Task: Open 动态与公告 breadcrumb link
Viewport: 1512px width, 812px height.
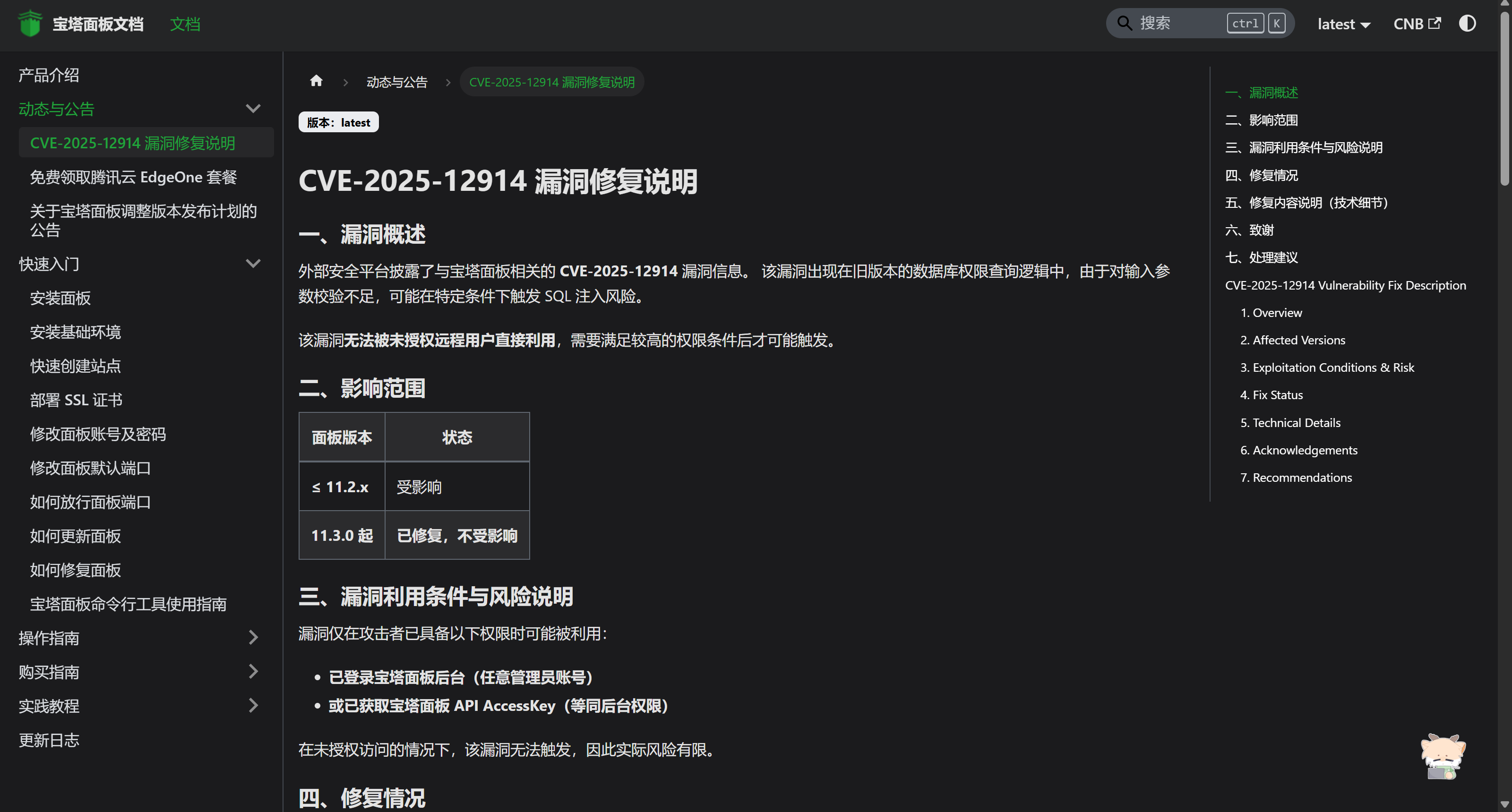Action: click(x=397, y=82)
